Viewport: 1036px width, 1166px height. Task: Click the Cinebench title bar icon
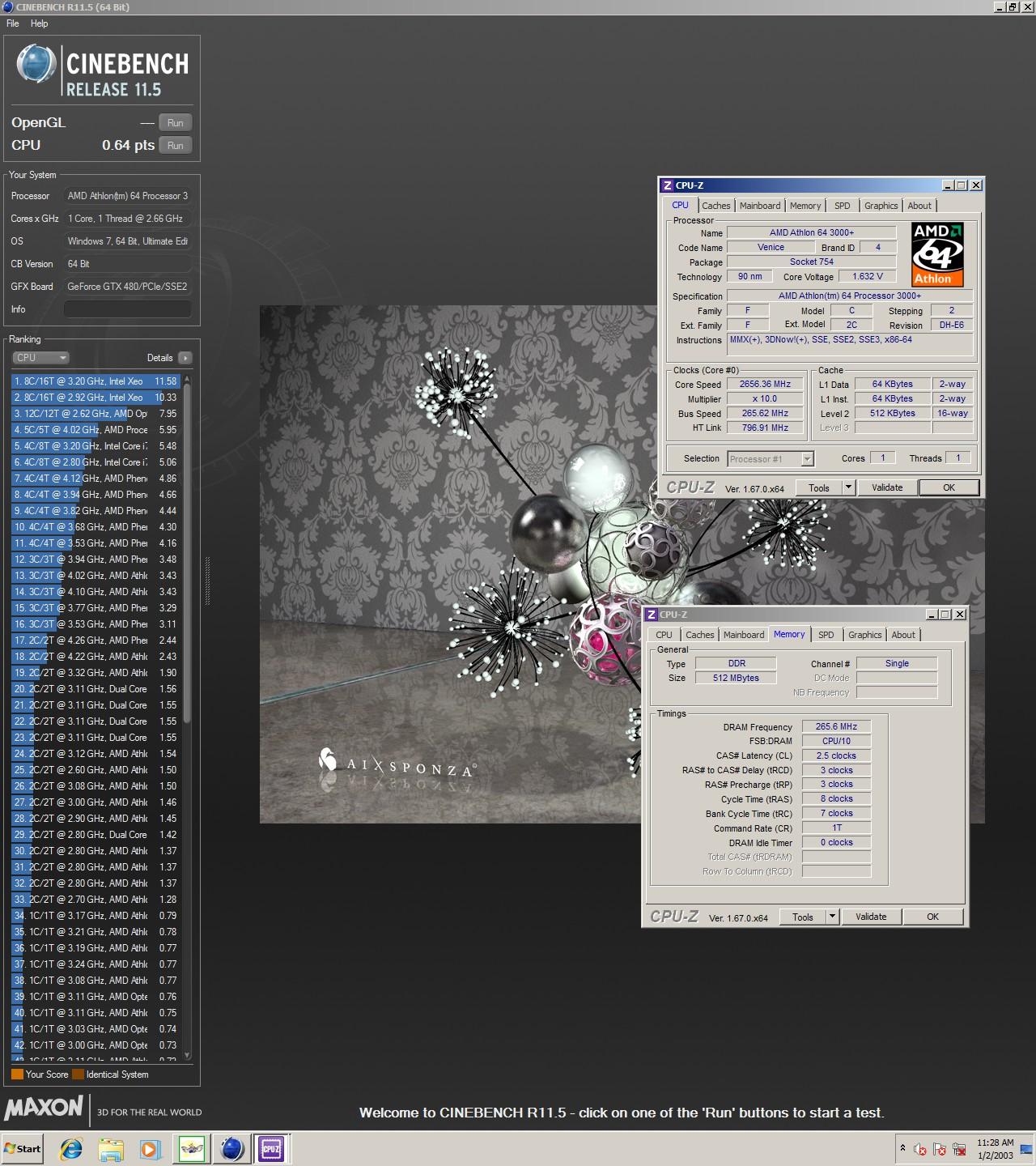(x=8, y=7)
